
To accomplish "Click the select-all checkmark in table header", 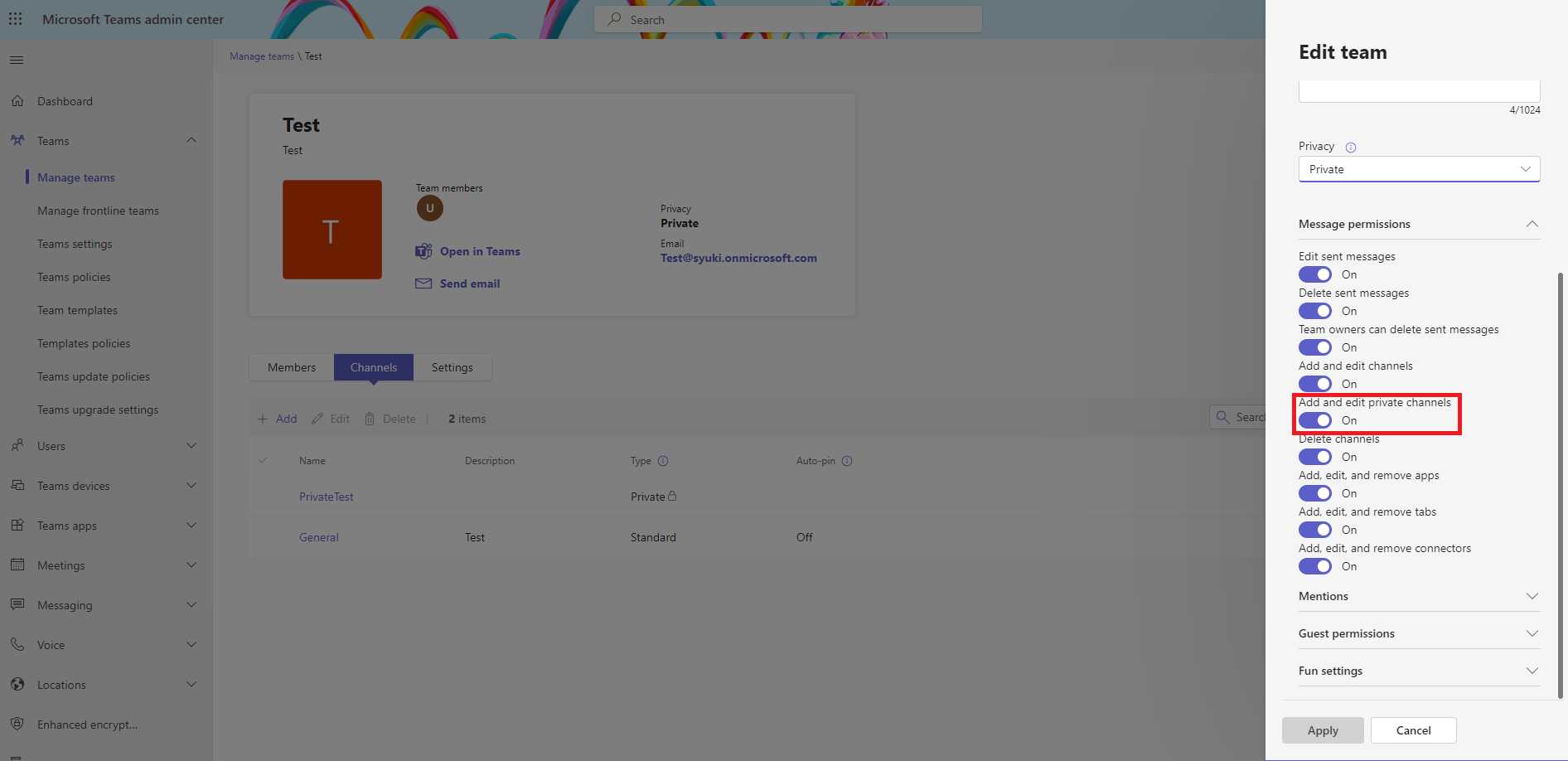I will click(x=263, y=461).
